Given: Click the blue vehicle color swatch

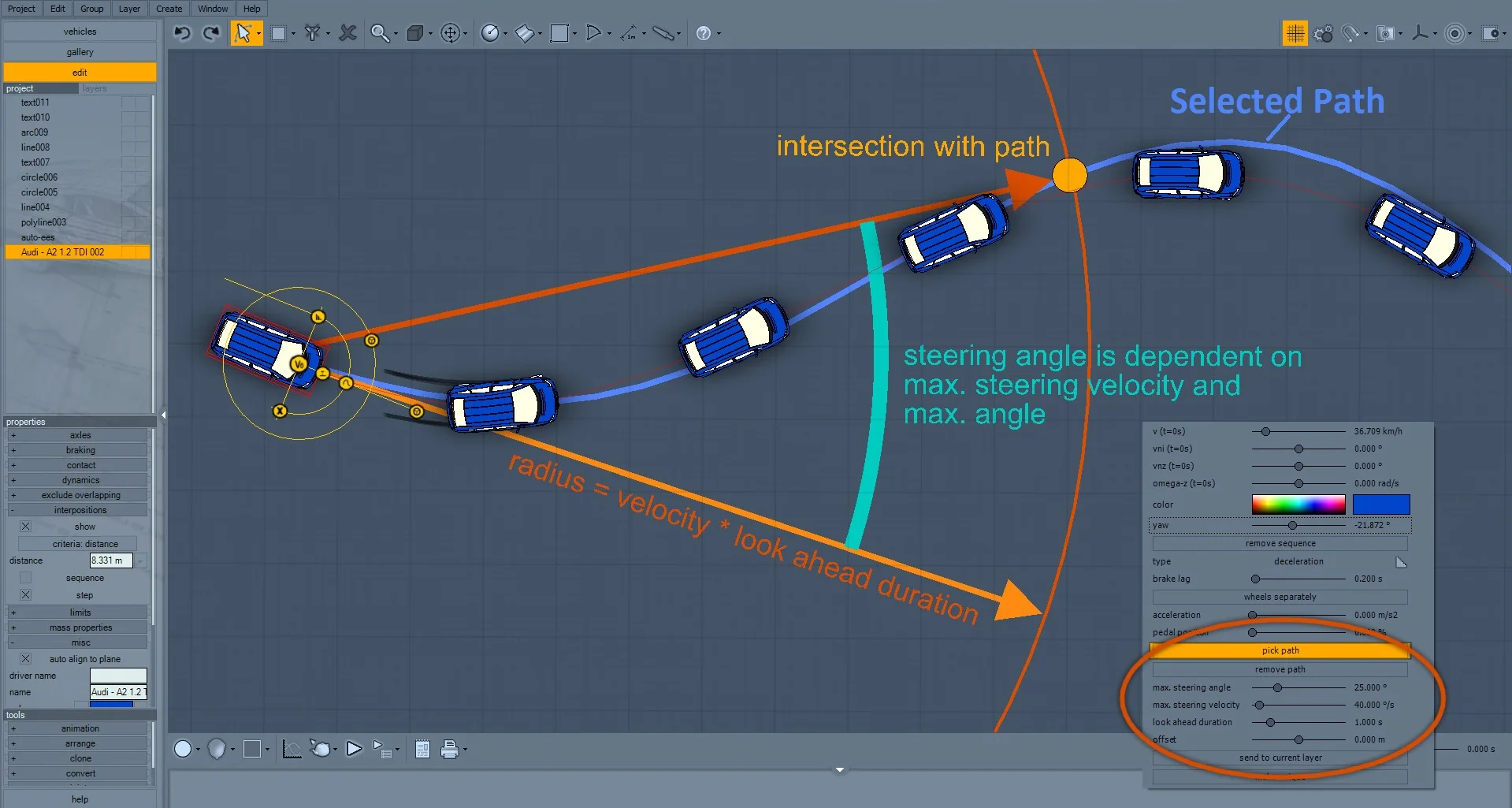Looking at the screenshot, I should pyautogui.click(x=1381, y=505).
